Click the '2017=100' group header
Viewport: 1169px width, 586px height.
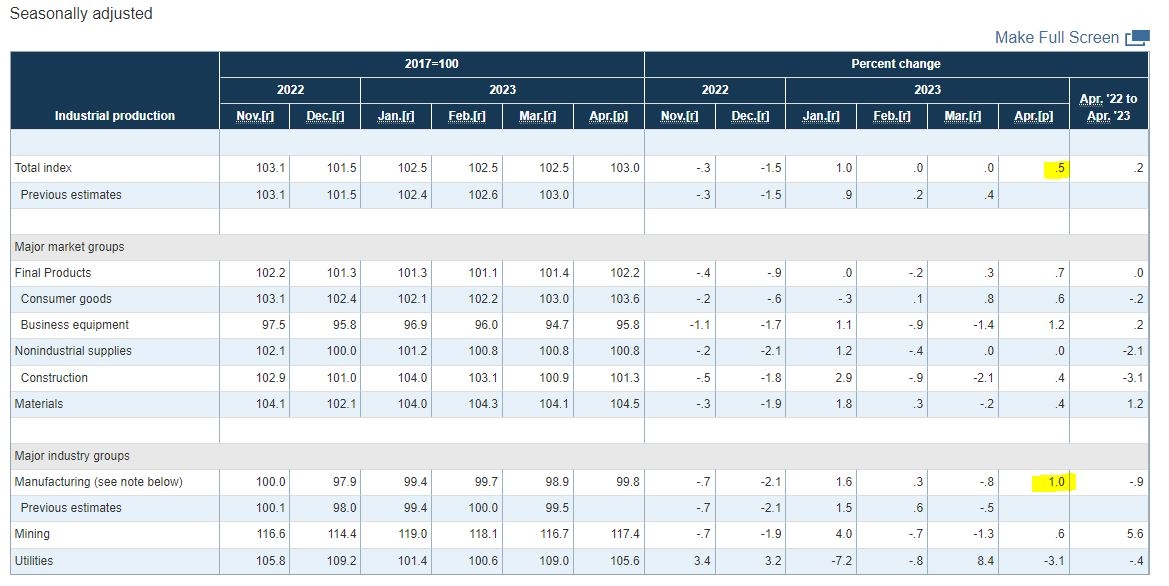[x=432, y=64]
